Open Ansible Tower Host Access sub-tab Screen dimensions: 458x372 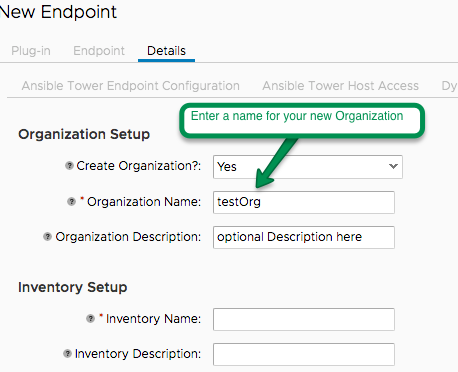[340, 86]
